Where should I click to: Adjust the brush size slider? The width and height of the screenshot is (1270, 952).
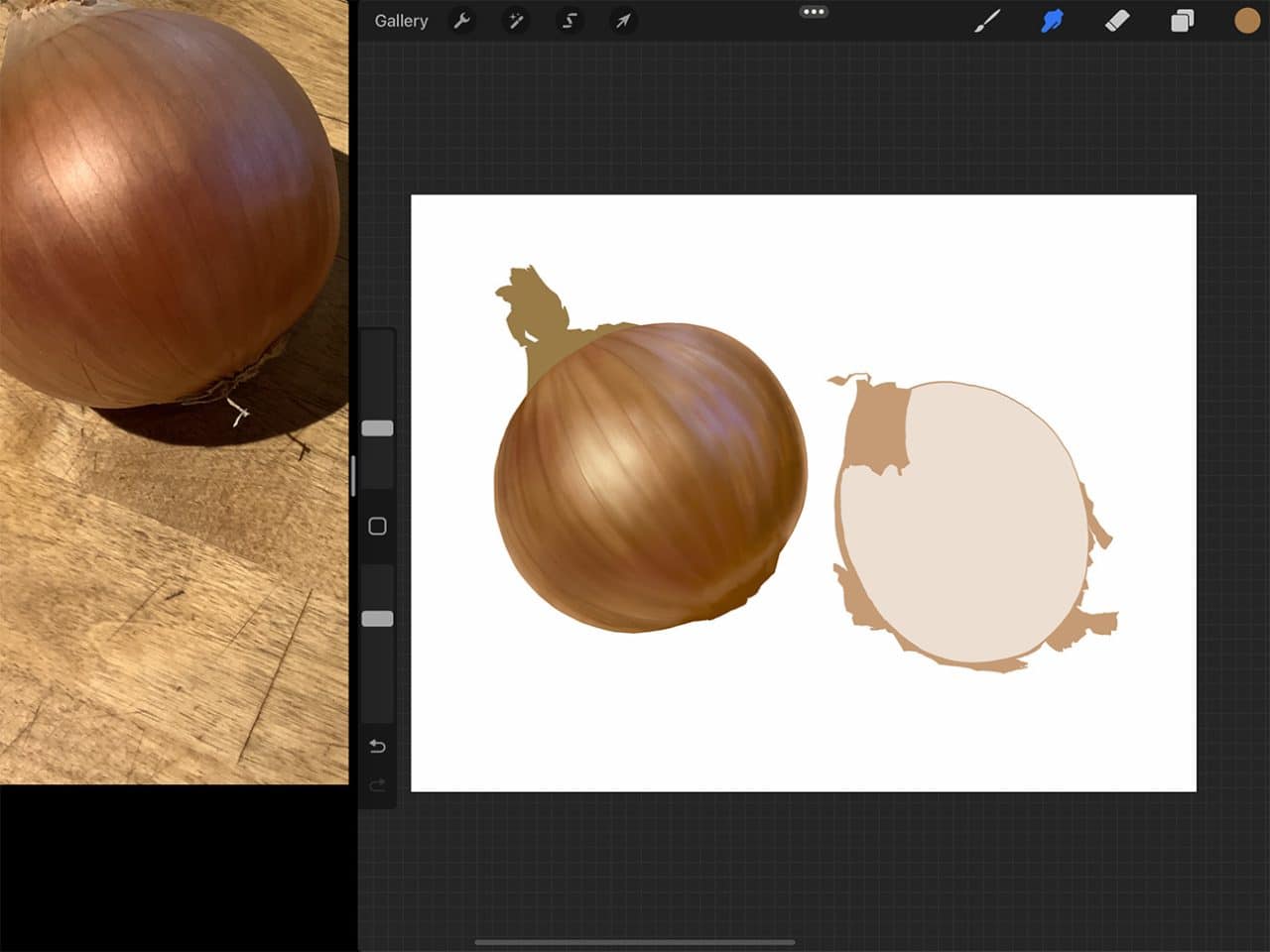pos(376,427)
